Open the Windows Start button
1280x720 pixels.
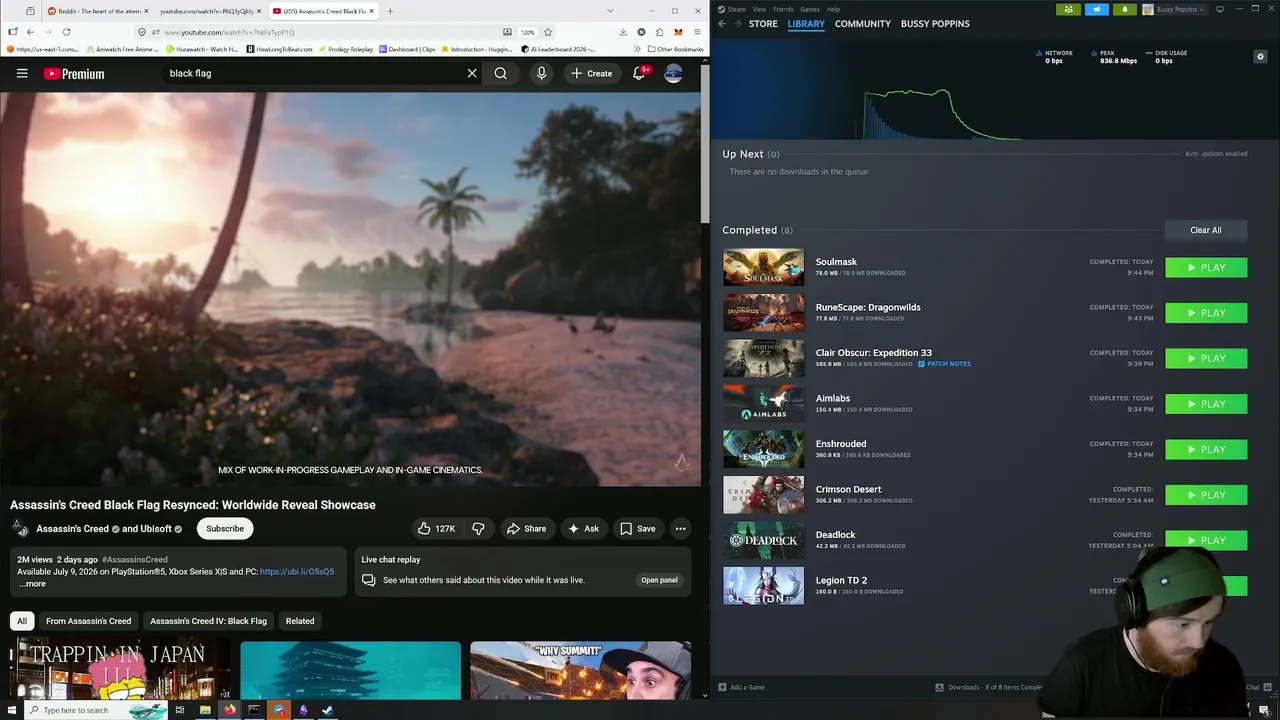[10, 710]
